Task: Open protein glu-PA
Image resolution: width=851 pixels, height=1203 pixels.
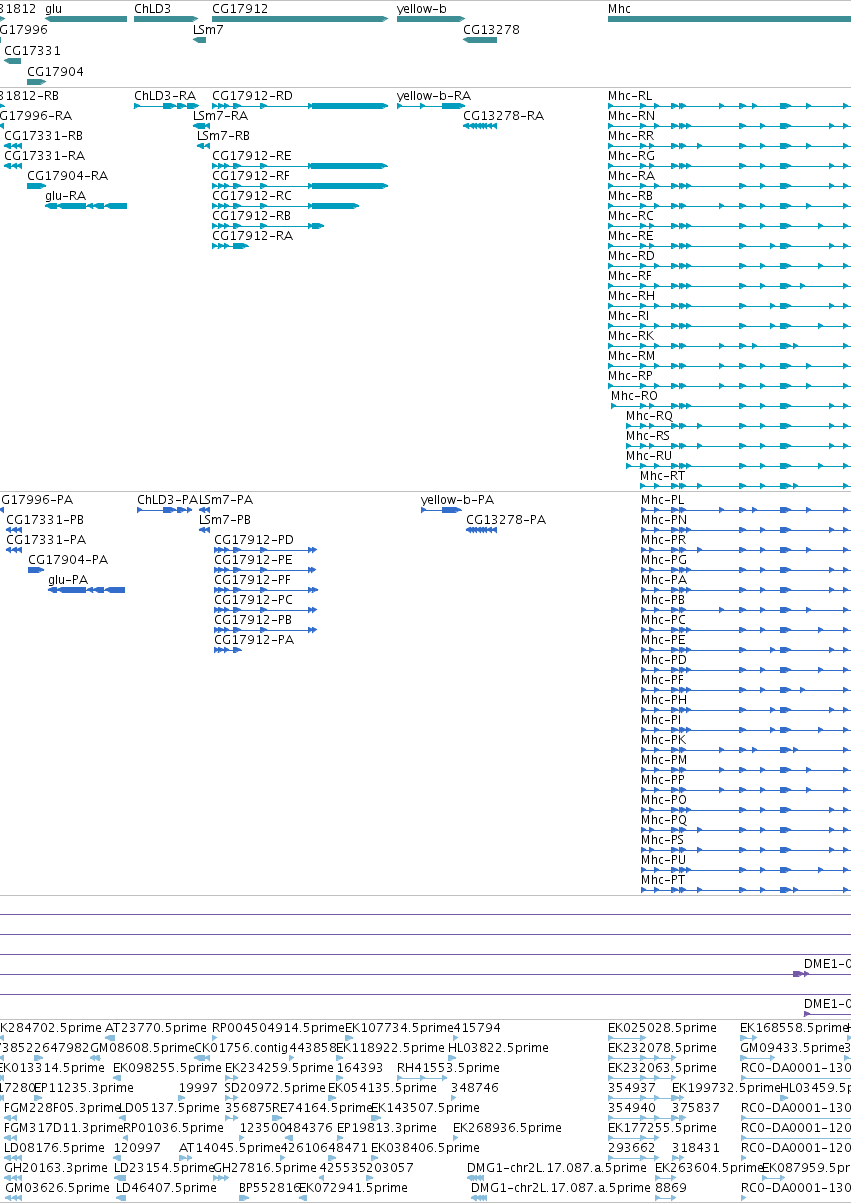Action: 68,580
